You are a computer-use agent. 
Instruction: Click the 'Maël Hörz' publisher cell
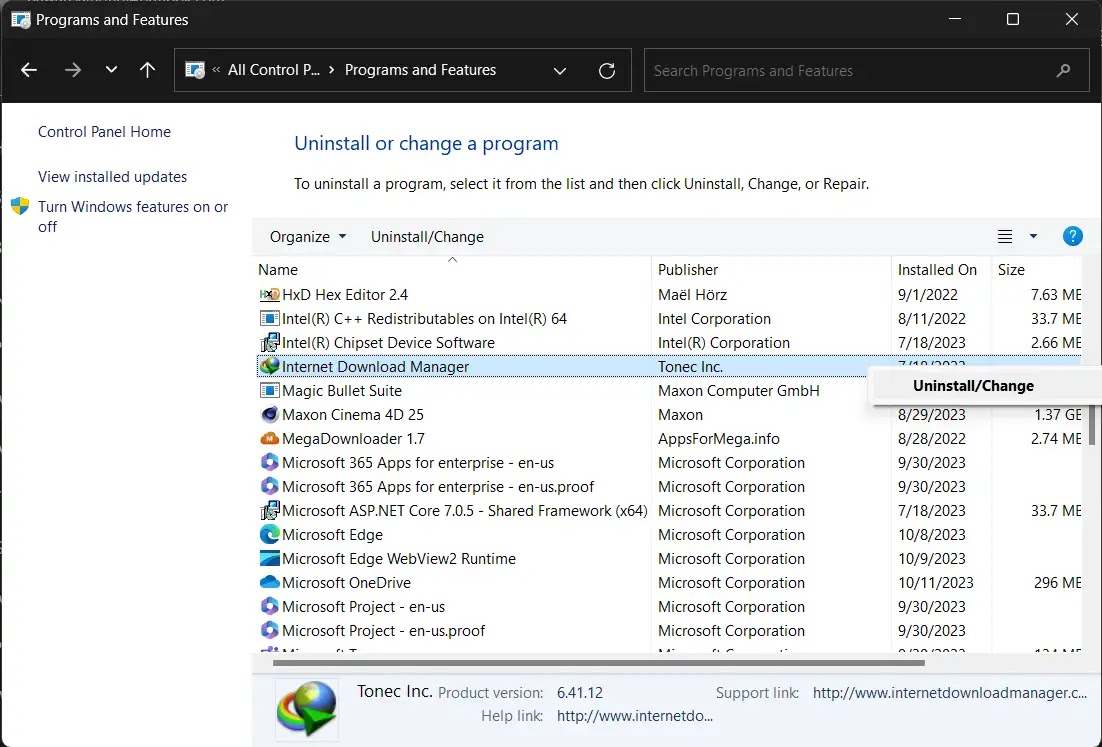[692, 294]
